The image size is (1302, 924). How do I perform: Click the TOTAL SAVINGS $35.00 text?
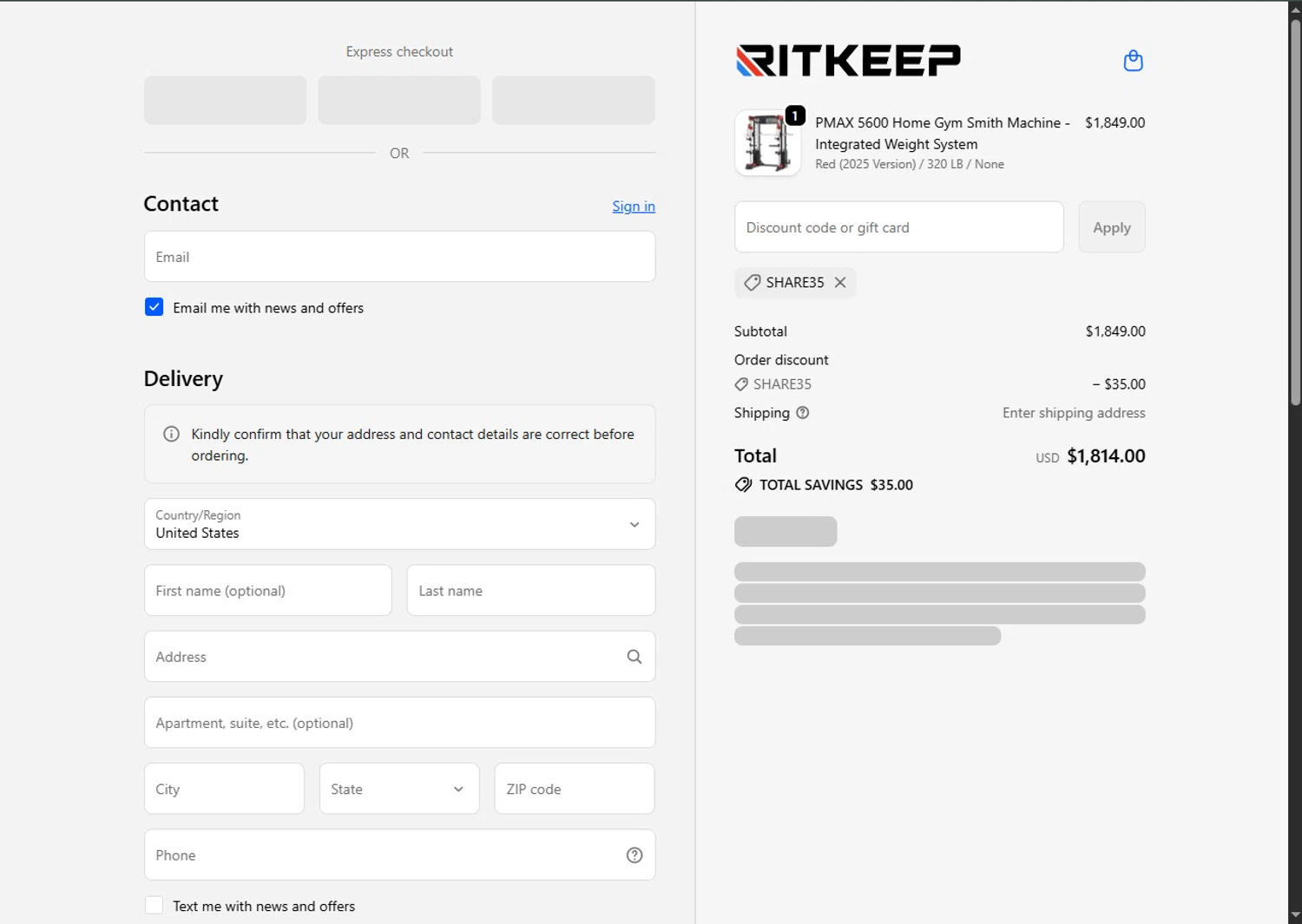[836, 485]
